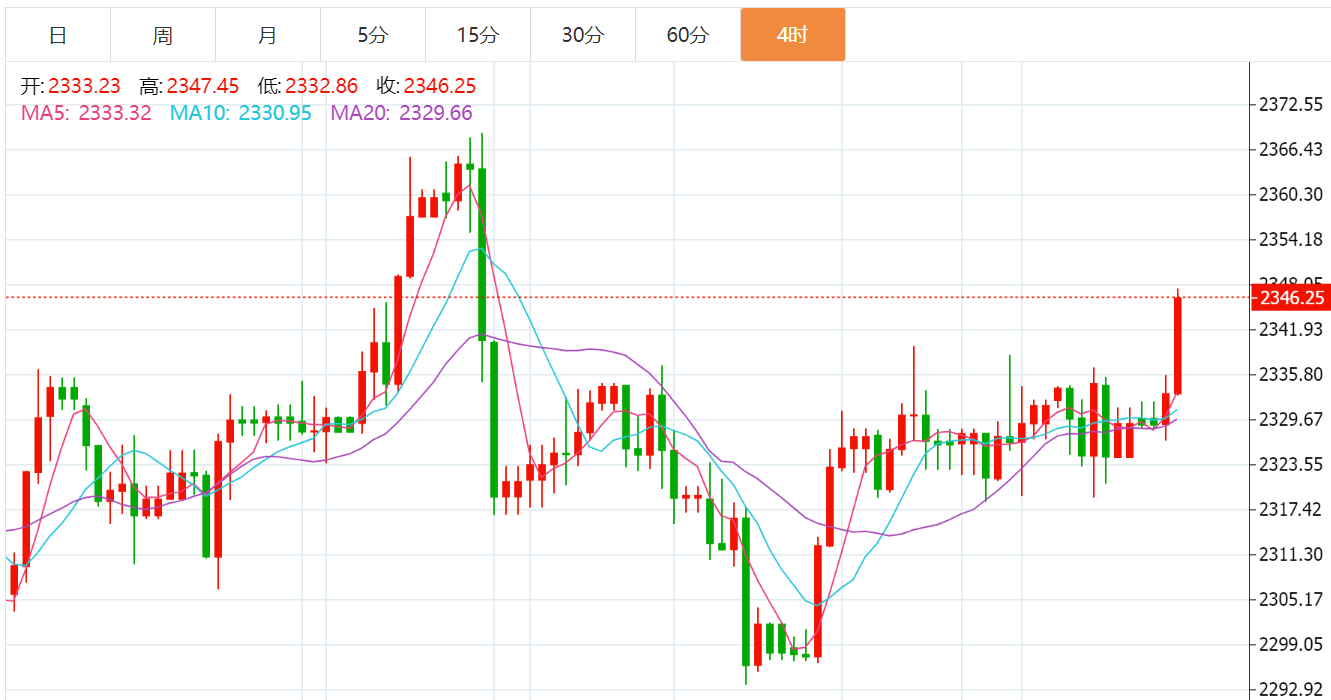
Task: Click the 2372.55 price axis label
Action: 1291,104
